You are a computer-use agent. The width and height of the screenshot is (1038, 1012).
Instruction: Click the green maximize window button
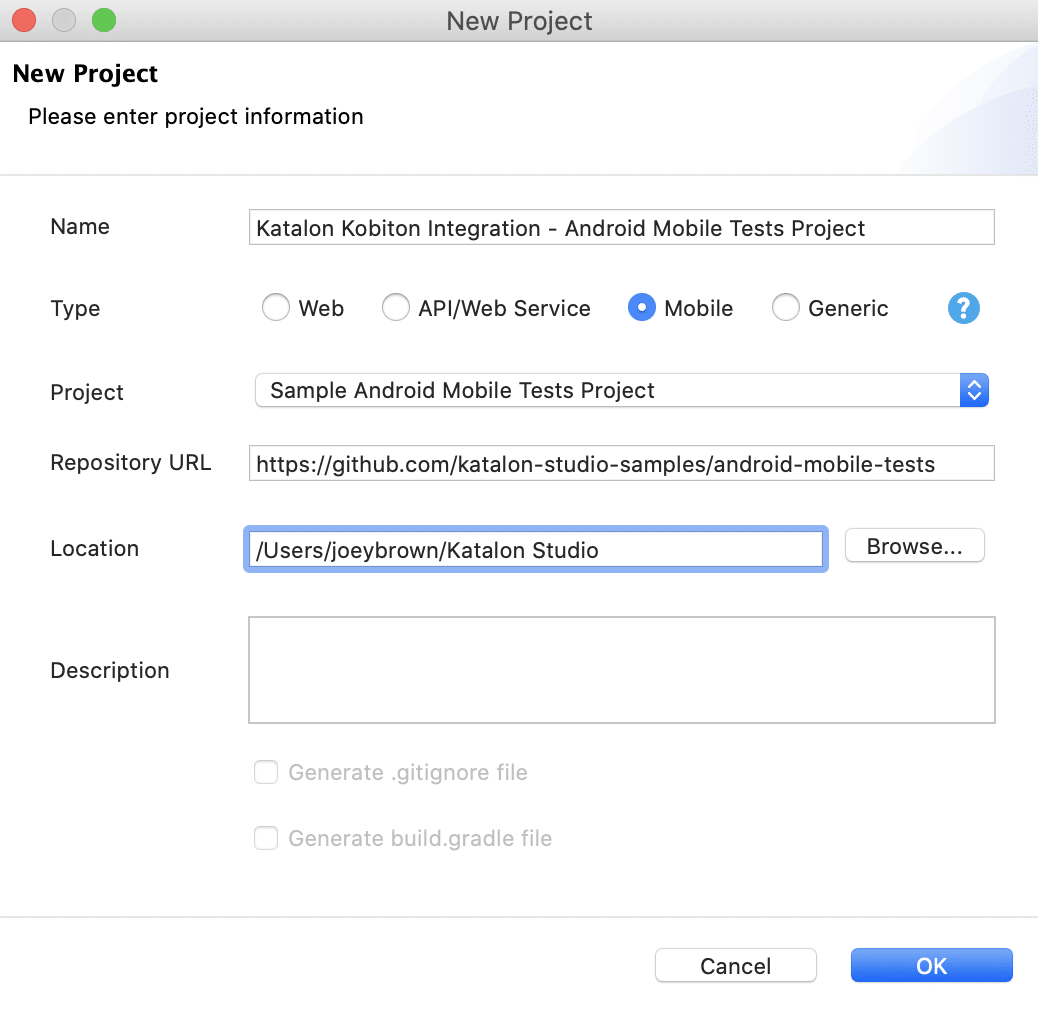[x=103, y=20]
